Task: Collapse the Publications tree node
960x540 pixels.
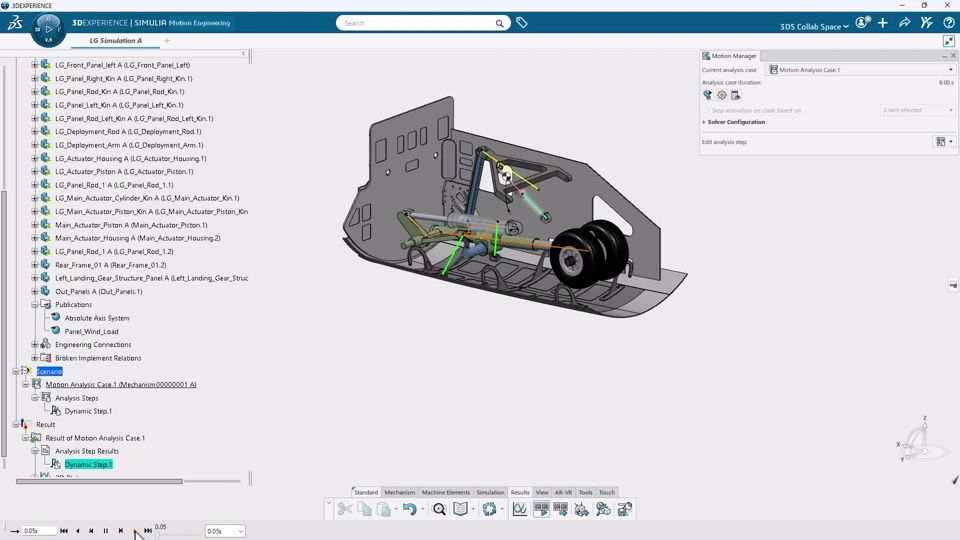Action: click(x=34, y=305)
